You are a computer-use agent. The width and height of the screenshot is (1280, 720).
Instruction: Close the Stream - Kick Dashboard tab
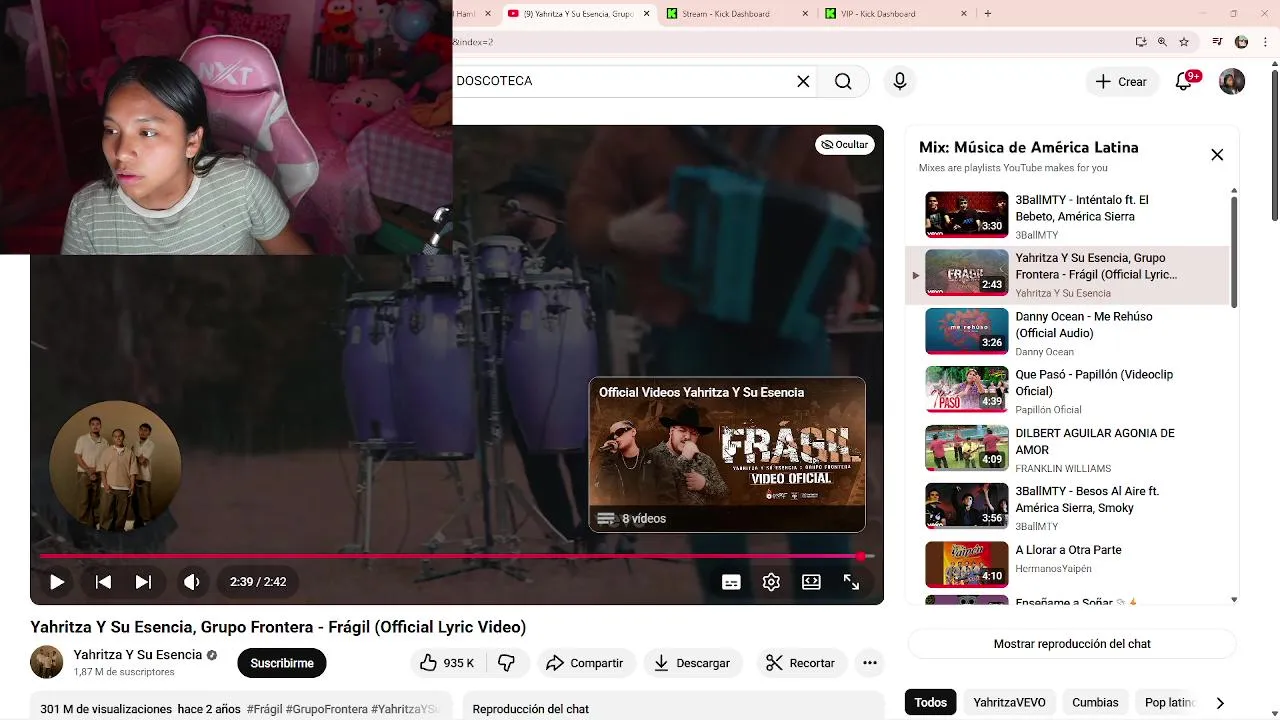click(x=804, y=14)
